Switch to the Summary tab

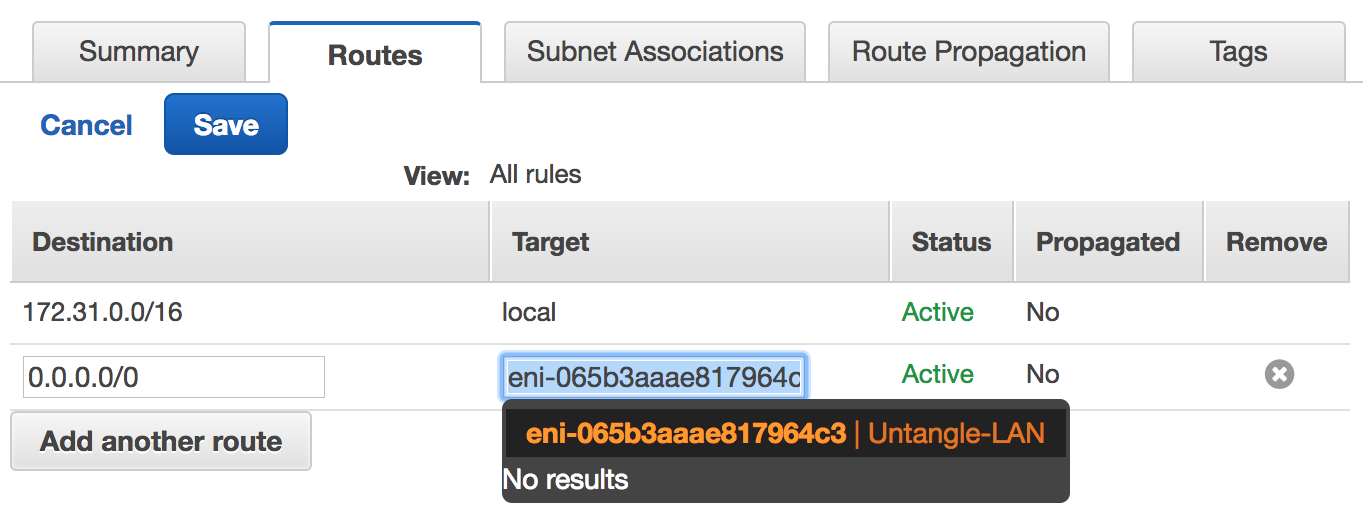(139, 52)
